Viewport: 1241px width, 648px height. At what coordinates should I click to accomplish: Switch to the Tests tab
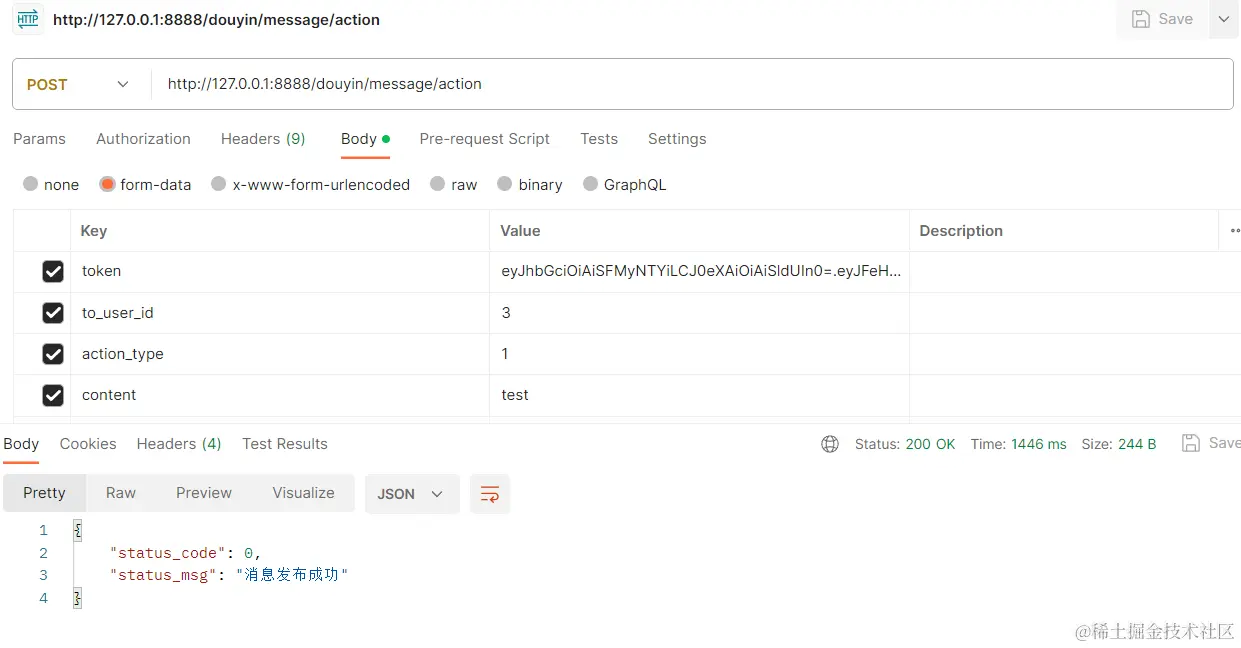tap(599, 139)
